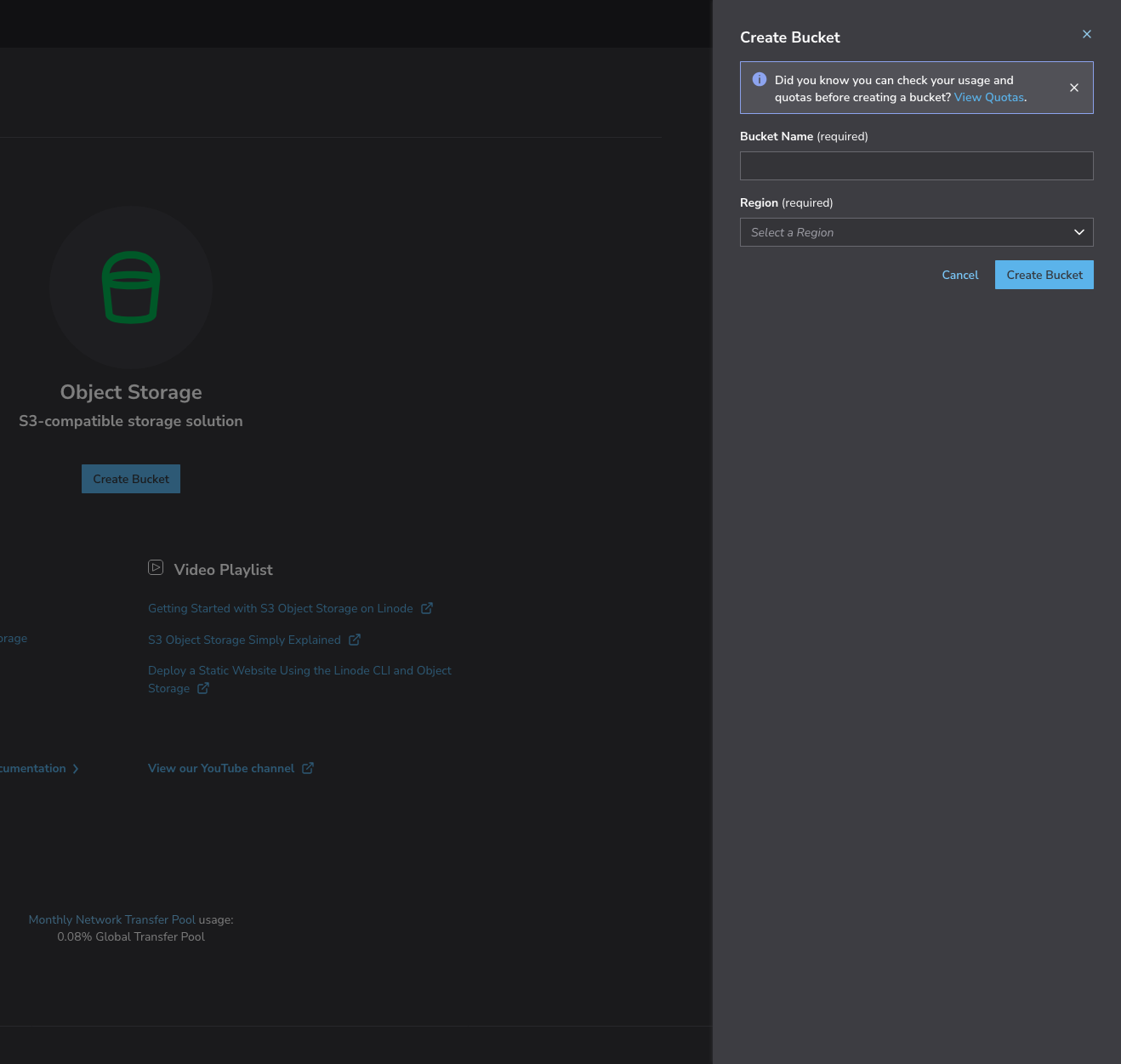The height and width of the screenshot is (1064, 1121).
Task: Focus the Bucket Name input field
Action: 916,166
